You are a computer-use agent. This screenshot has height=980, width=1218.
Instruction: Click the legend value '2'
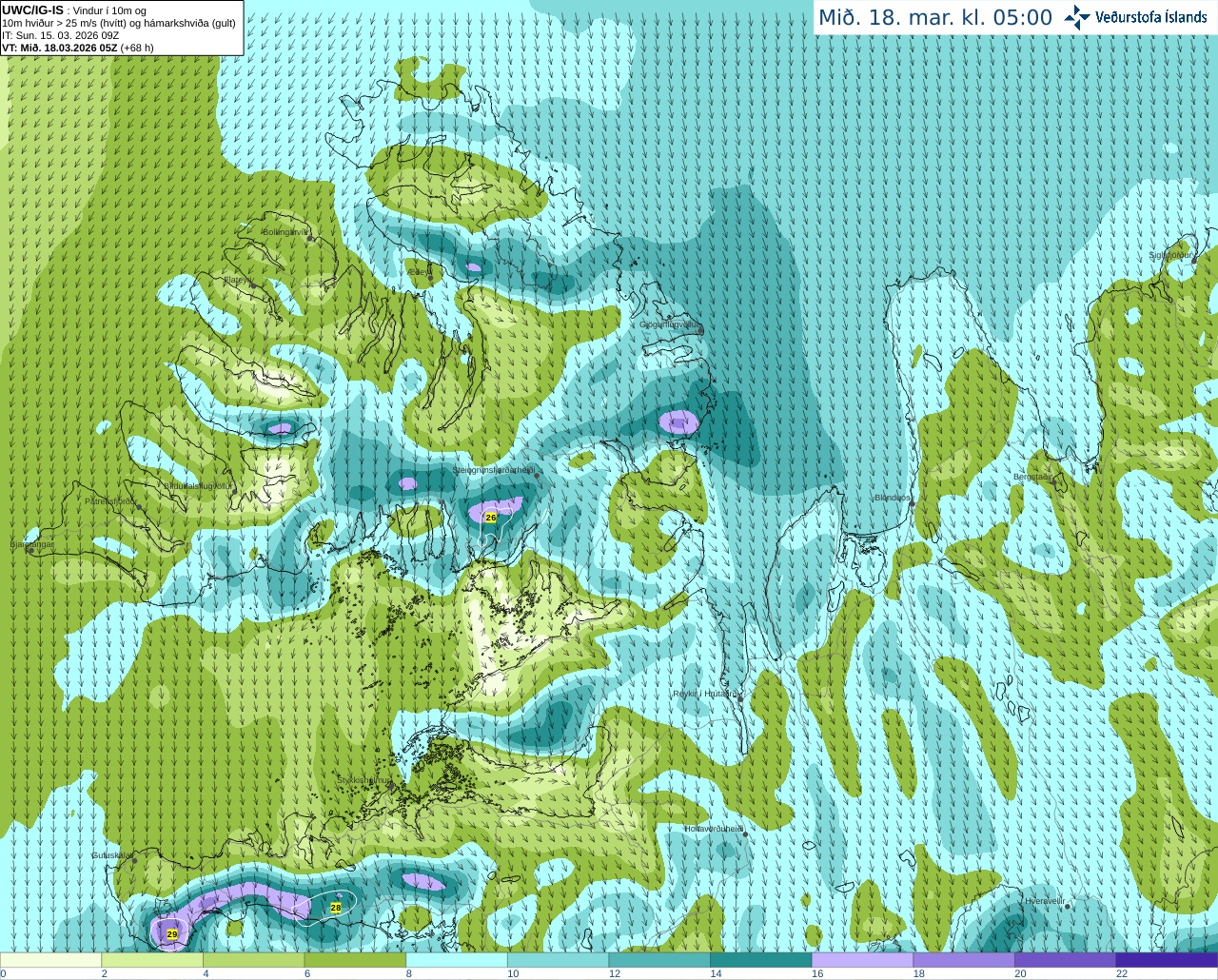[105, 973]
